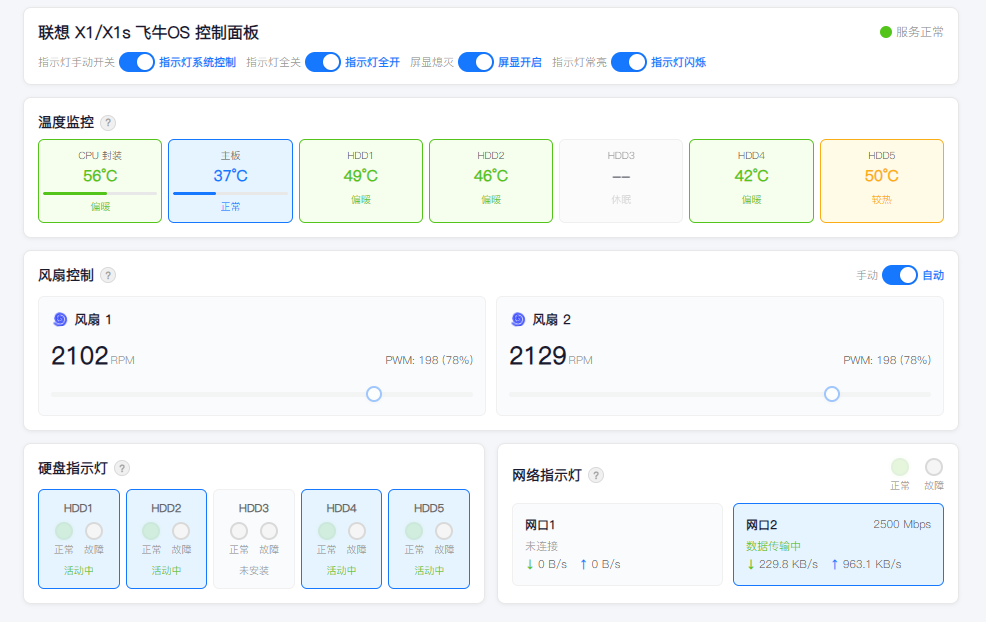
Task: Click the CPU 封装 temperature bar
Action: (x=100, y=194)
